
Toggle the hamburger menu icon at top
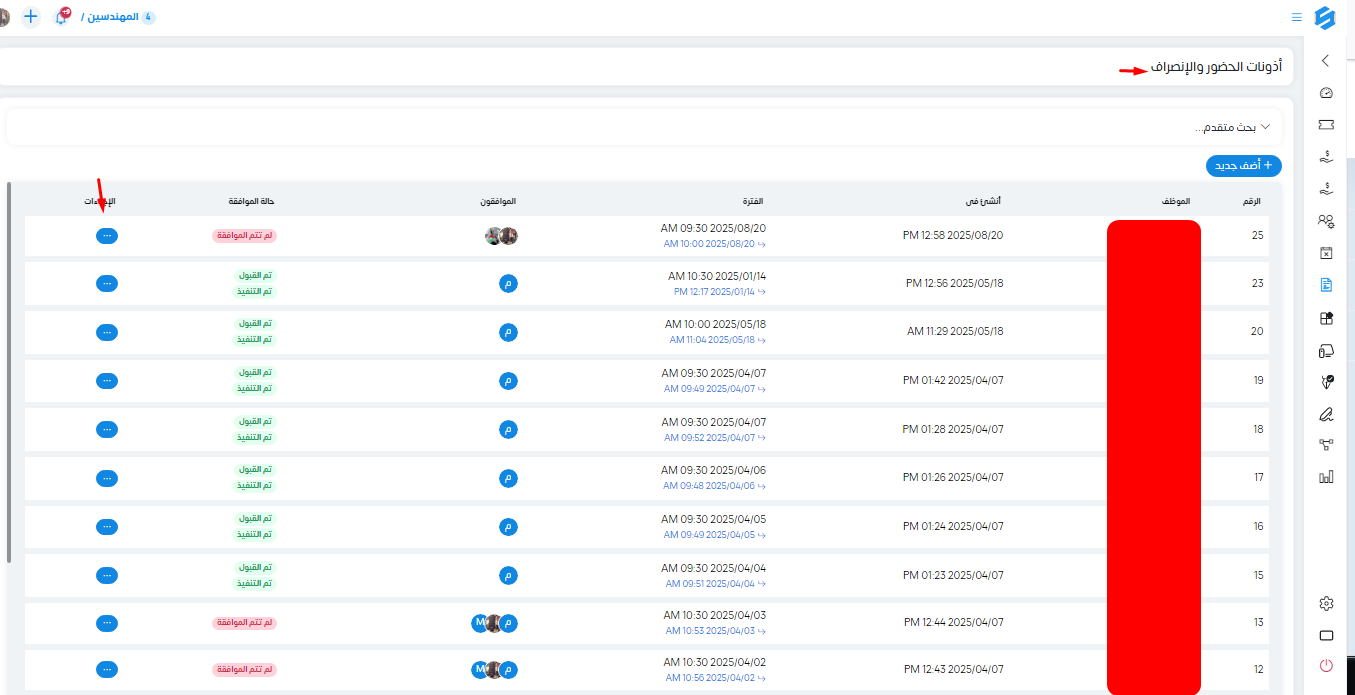point(1296,17)
